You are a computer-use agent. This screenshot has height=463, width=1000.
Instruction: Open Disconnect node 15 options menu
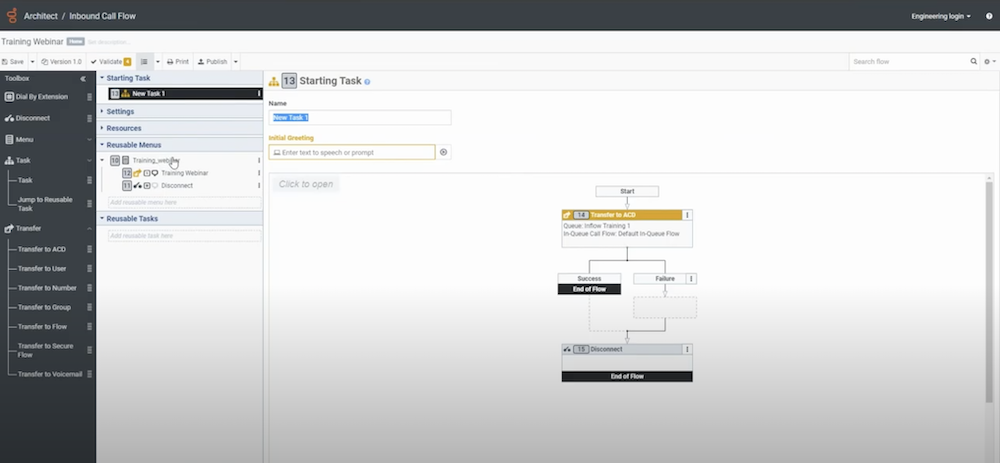[687, 349]
